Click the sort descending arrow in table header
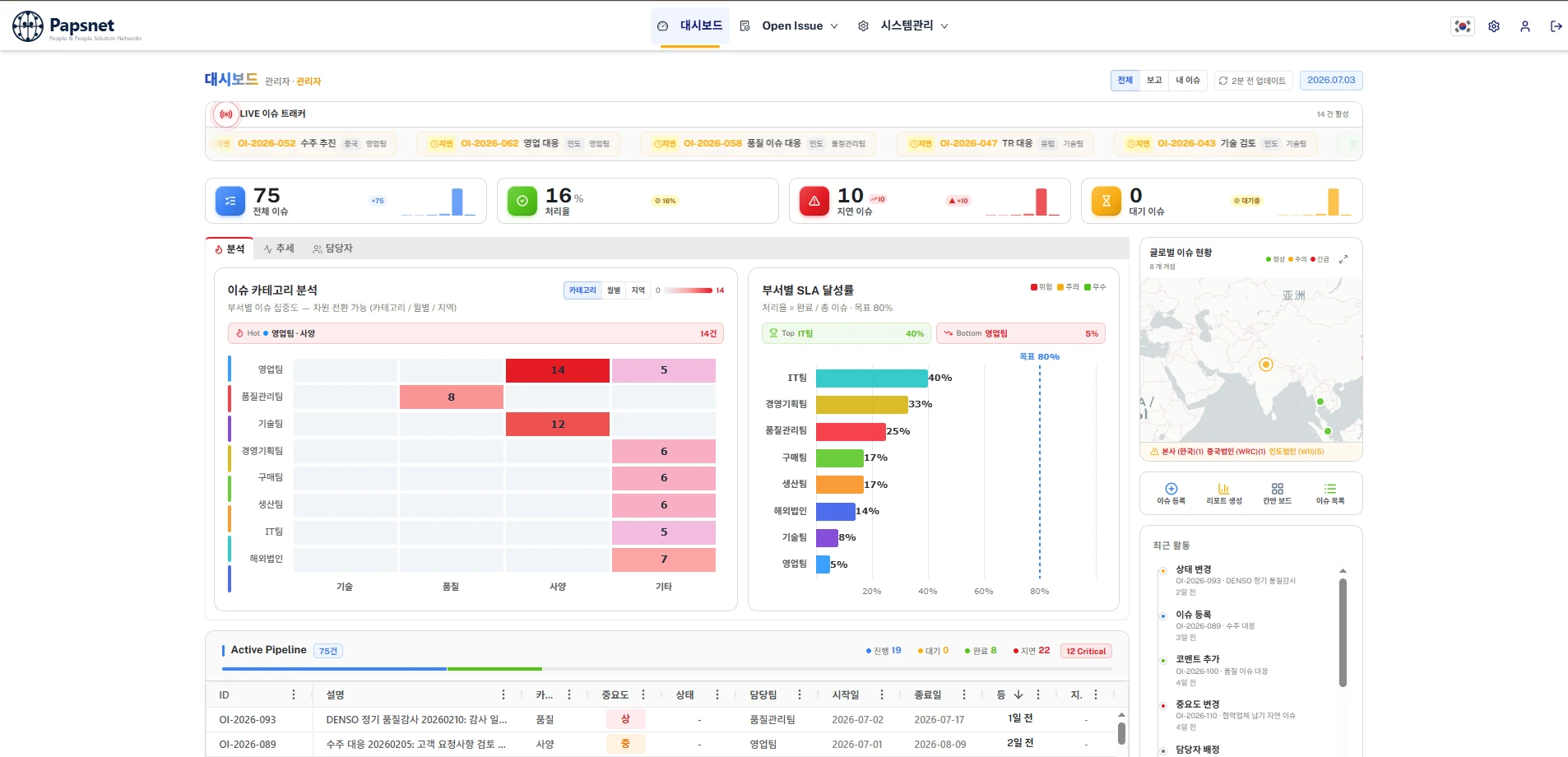The image size is (1568, 757). 1018,695
